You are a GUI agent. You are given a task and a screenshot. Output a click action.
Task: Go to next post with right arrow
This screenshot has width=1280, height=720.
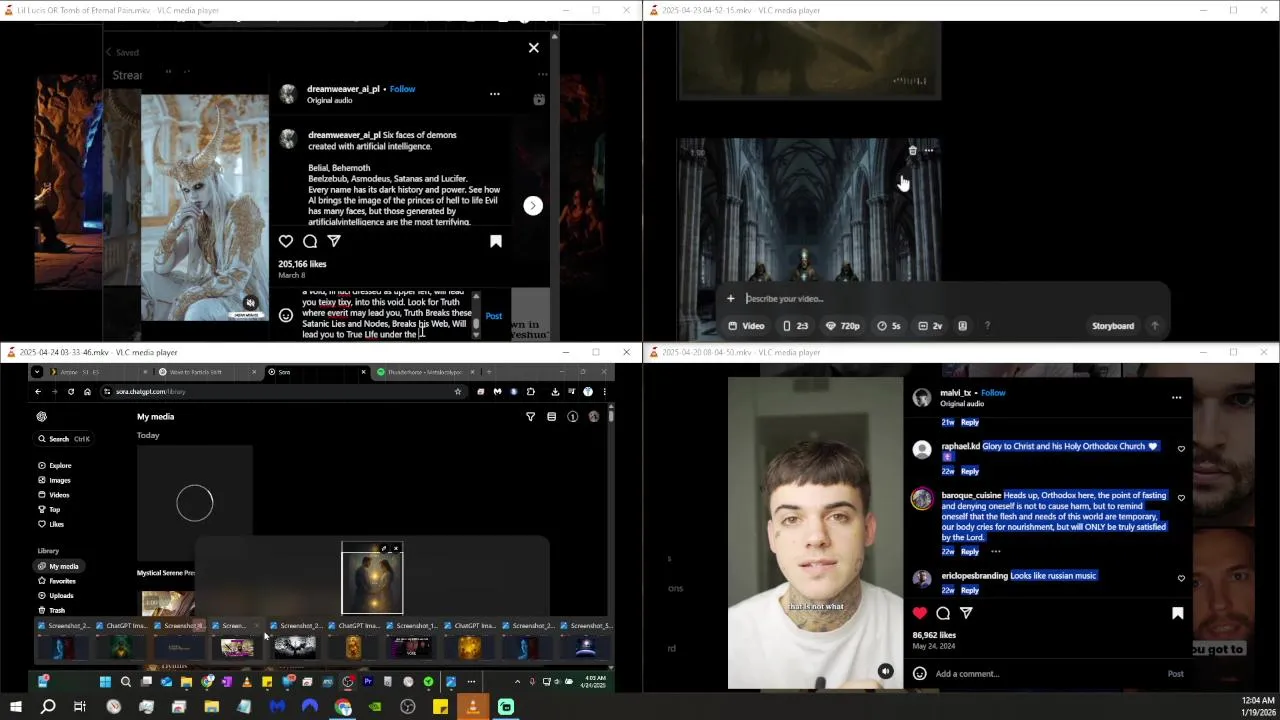click(533, 206)
